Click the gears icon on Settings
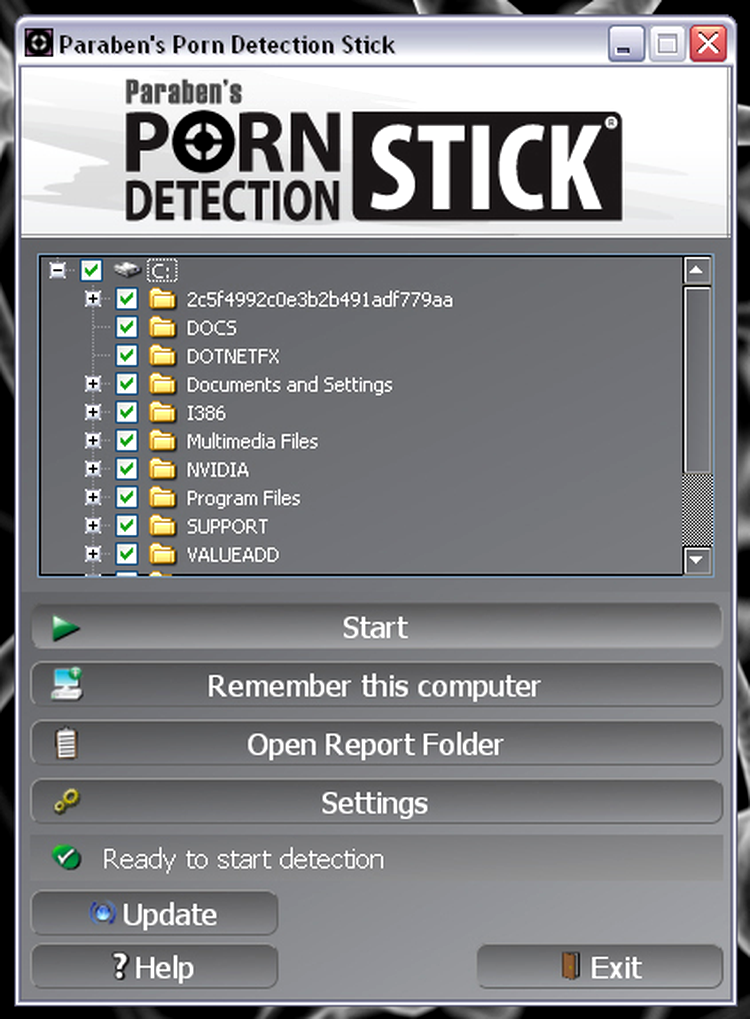 67,801
